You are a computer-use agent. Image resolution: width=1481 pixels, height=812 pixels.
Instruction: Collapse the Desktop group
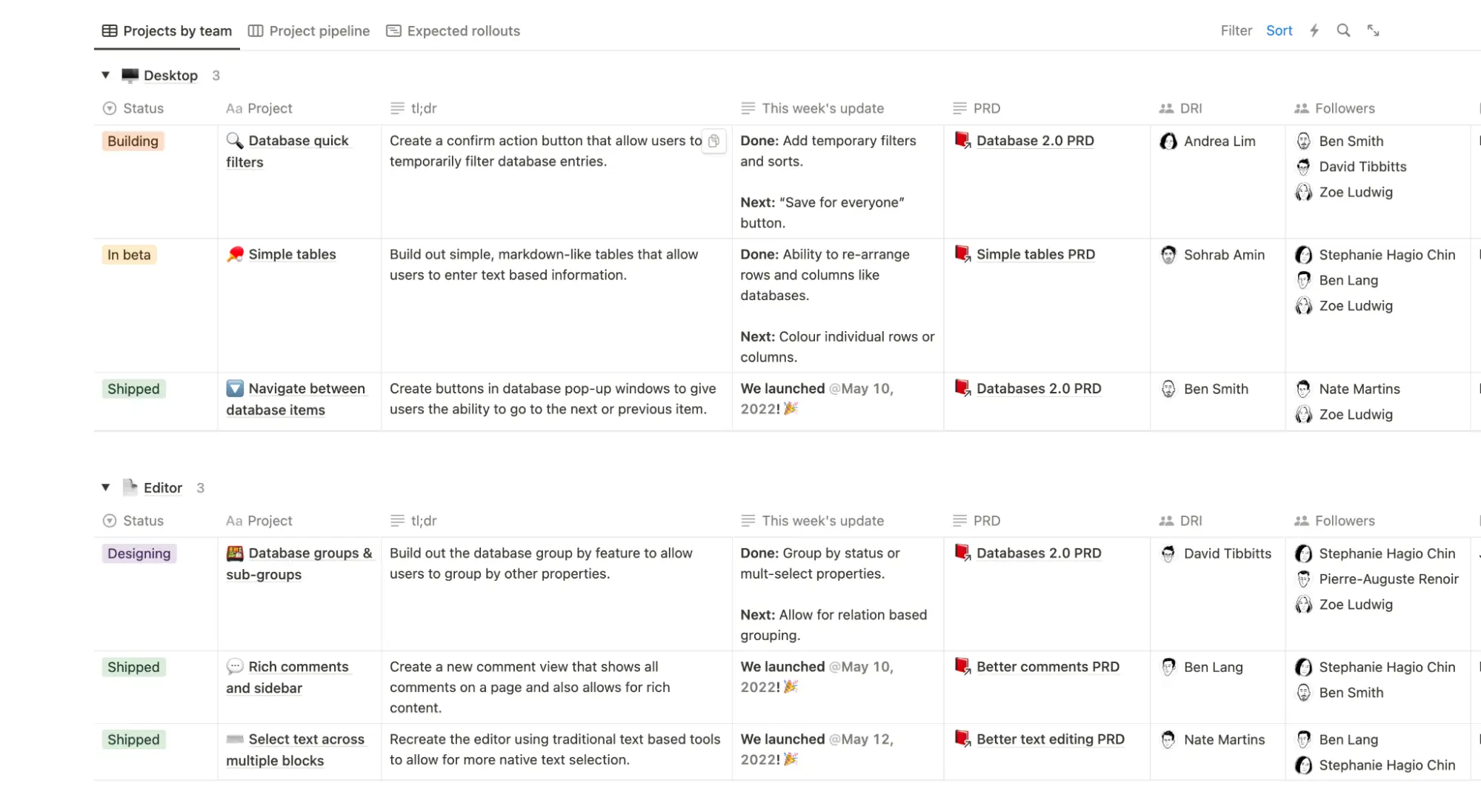(x=106, y=76)
